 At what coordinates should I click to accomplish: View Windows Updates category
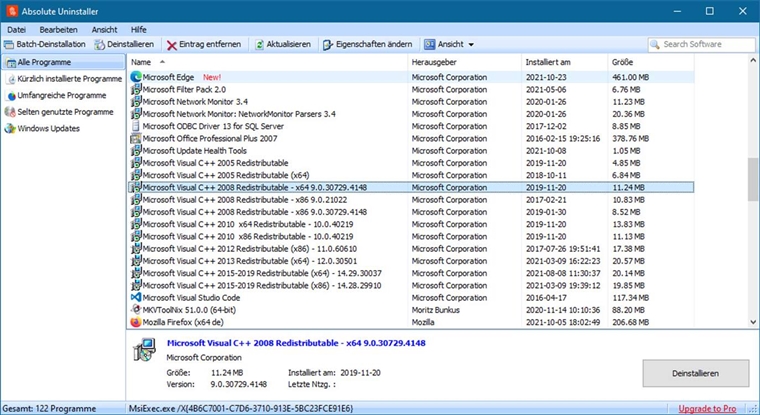click(63, 128)
